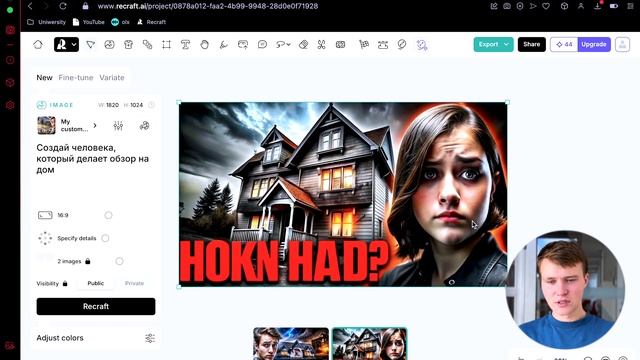Viewport: 640px width, 360px height.
Task: Switch to the New tab
Action: (x=44, y=78)
